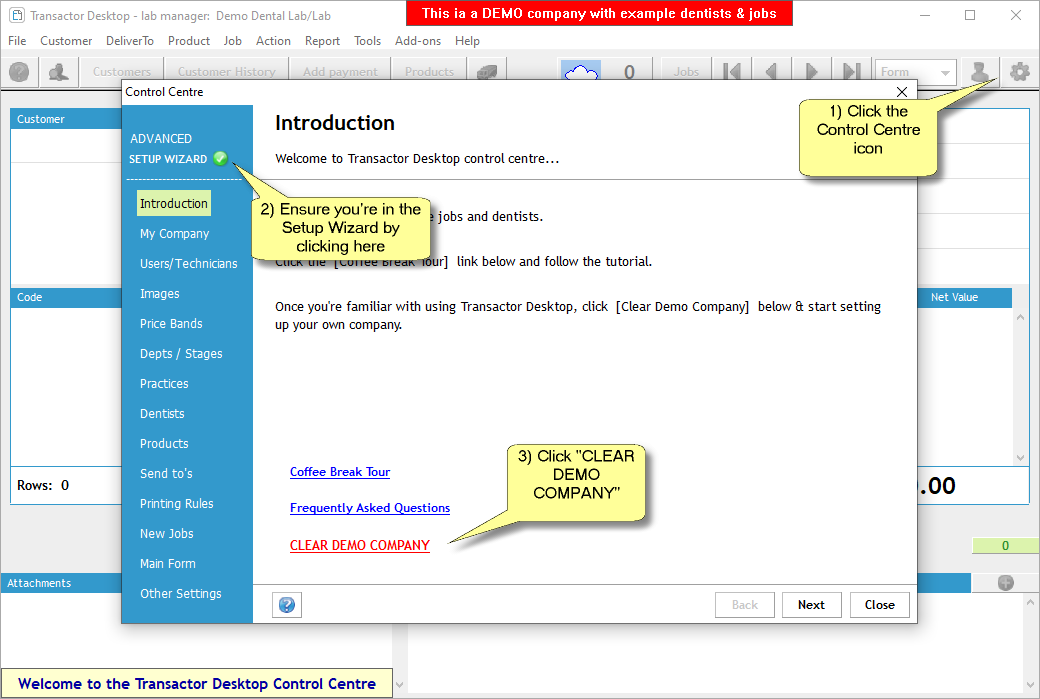Screen dimensions: 1040x699
Task: Click the Next button
Action: click(x=811, y=605)
